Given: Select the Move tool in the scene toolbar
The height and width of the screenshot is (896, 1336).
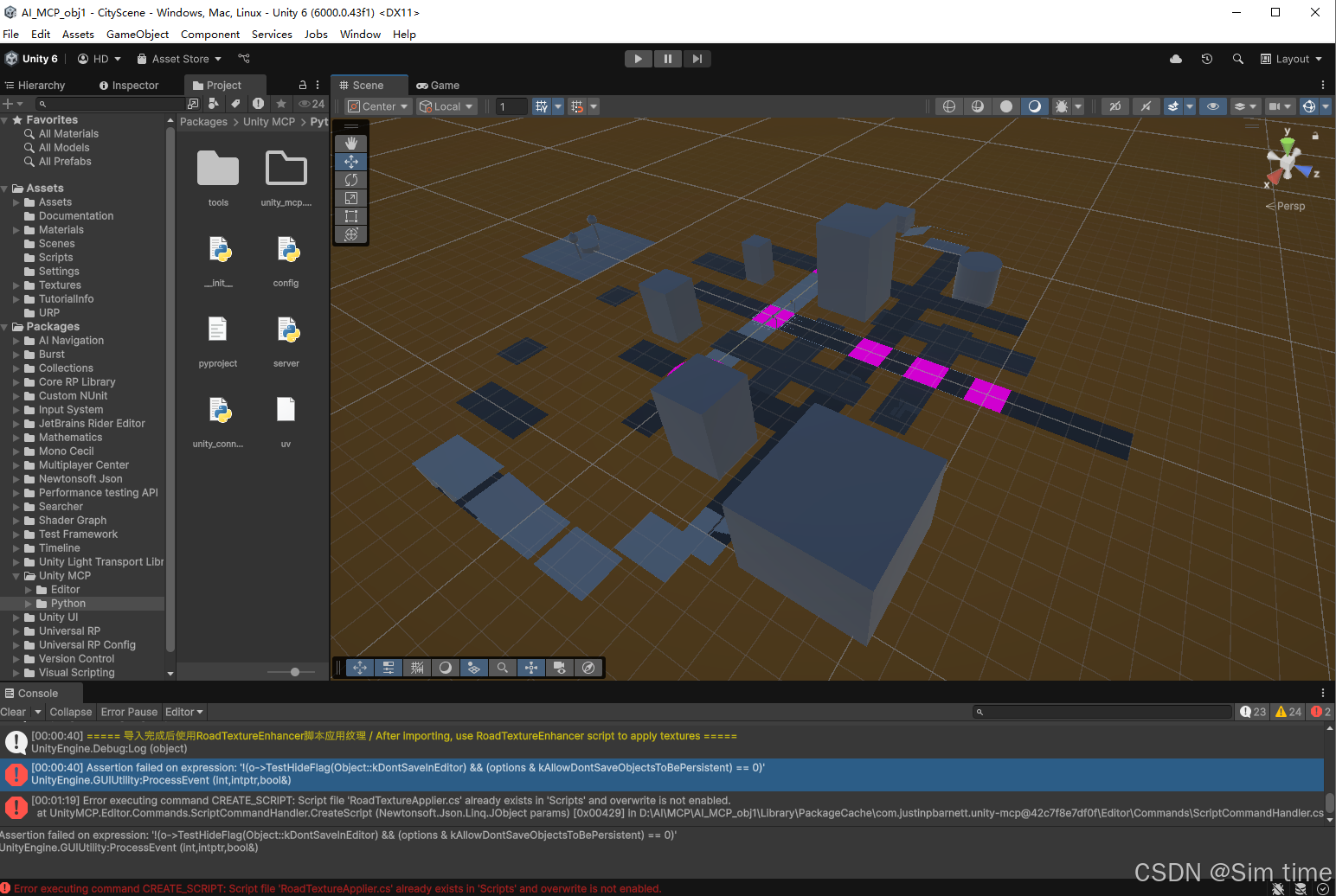Looking at the screenshot, I should click(x=350, y=162).
